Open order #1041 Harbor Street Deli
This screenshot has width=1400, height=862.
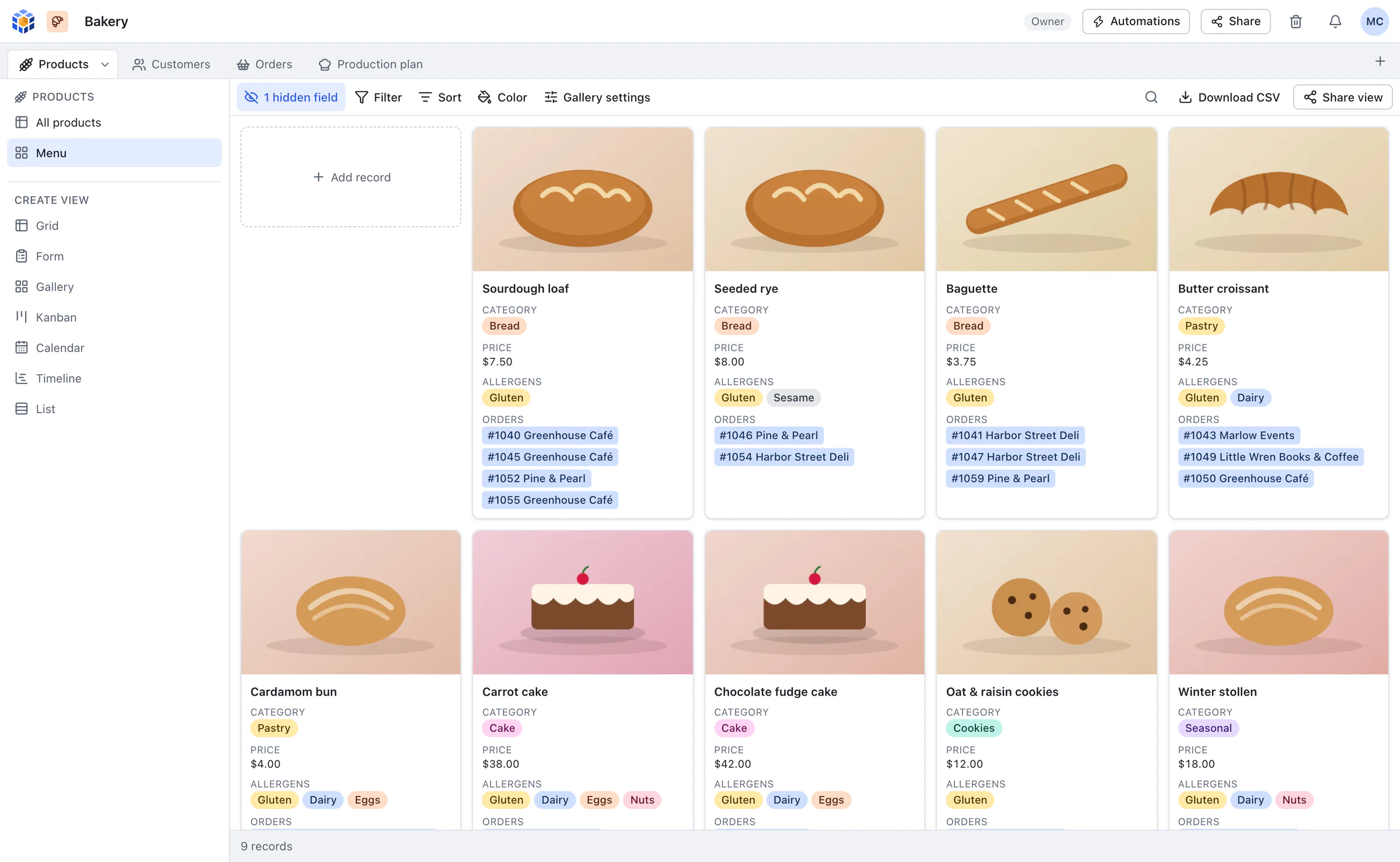coord(1015,435)
